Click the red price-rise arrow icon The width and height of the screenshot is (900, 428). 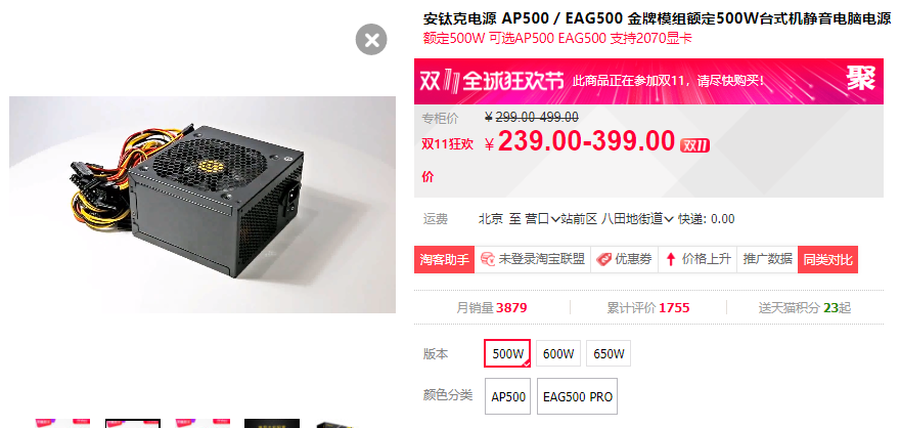[670, 259]
